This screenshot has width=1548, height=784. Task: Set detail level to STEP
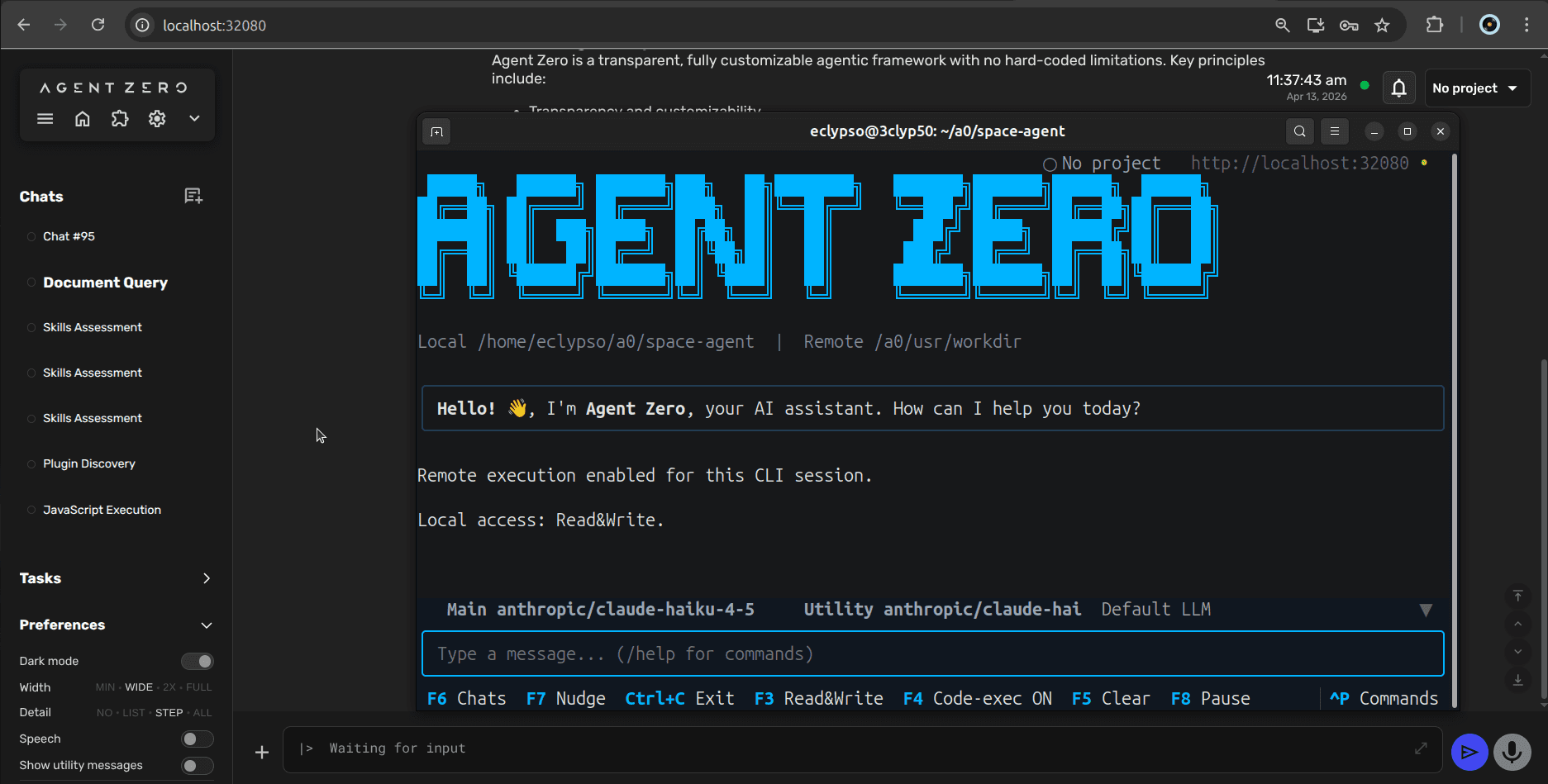click(169, 712)
